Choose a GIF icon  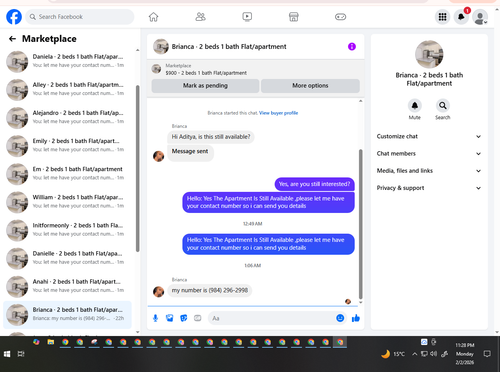click(x=198, y=318)
